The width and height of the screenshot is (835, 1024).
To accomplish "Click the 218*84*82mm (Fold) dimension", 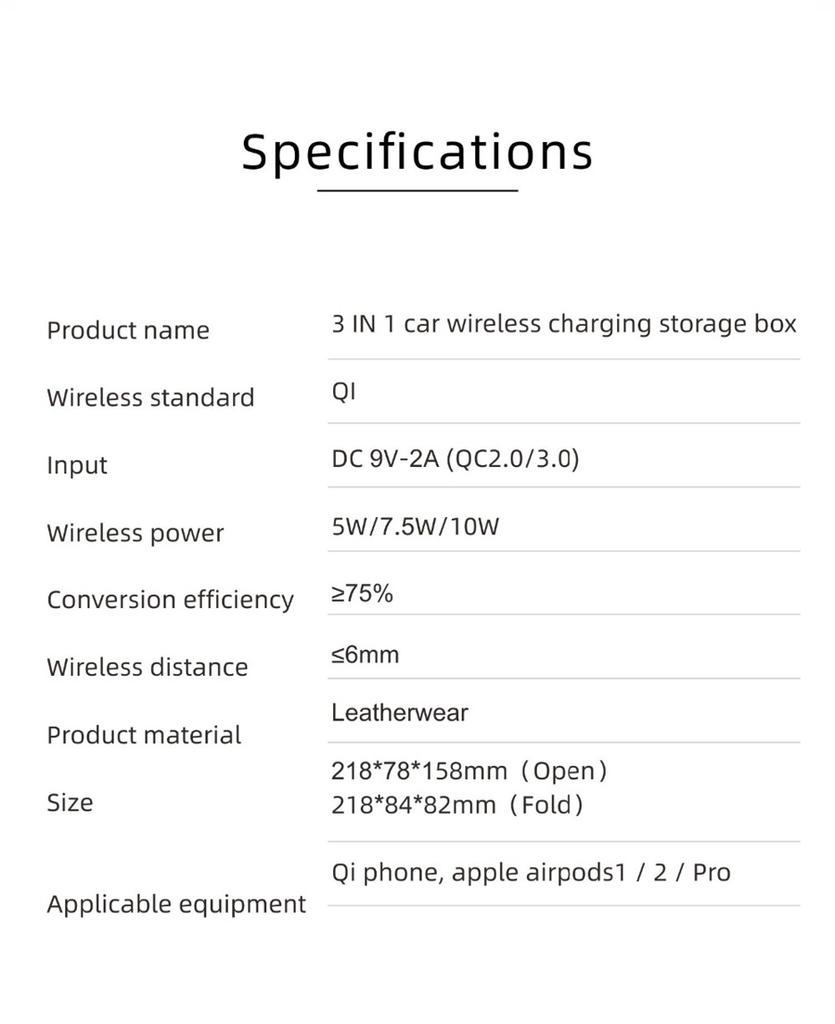I will [457, 804].
